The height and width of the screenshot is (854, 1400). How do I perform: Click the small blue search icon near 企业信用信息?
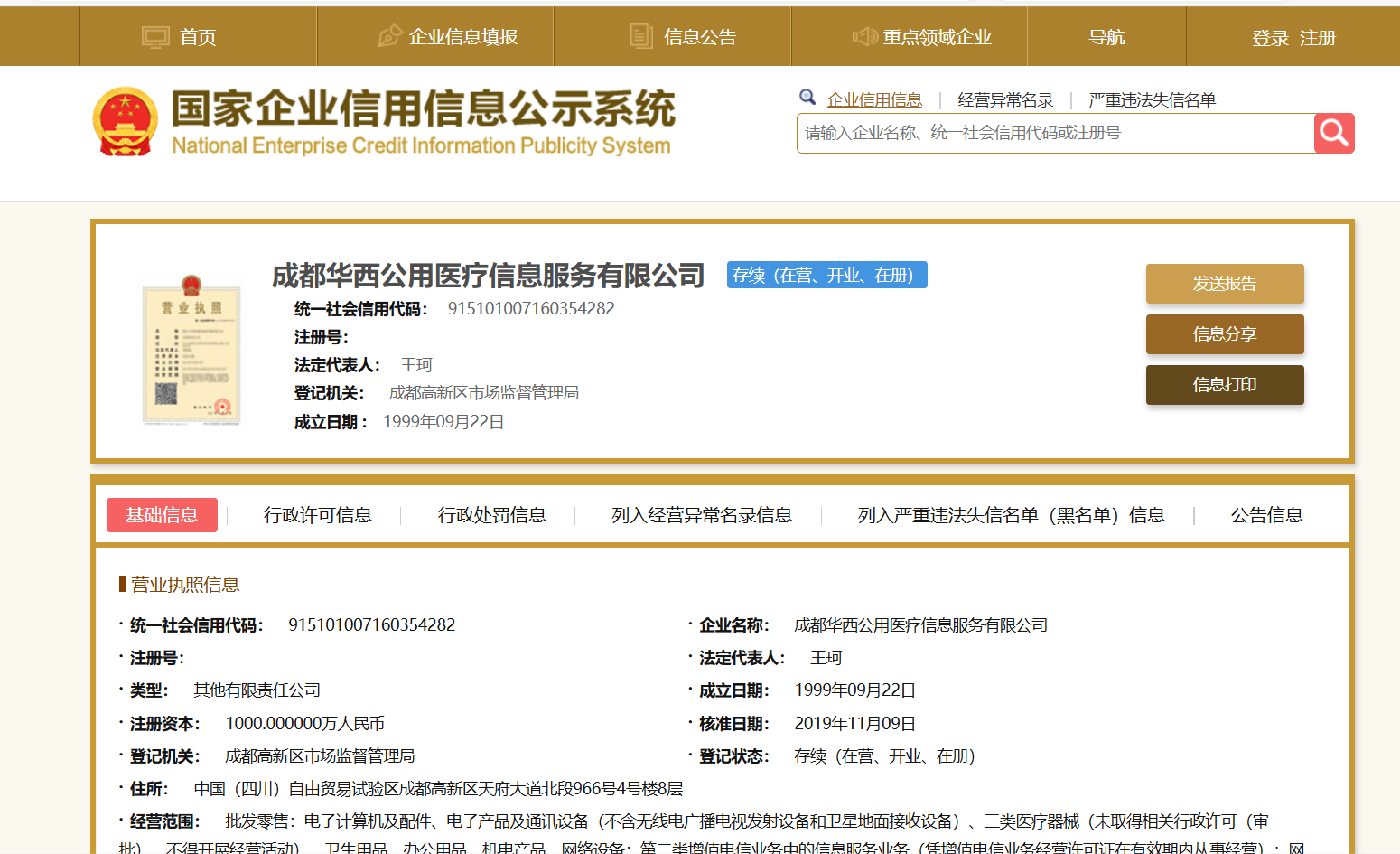point(807,97)
